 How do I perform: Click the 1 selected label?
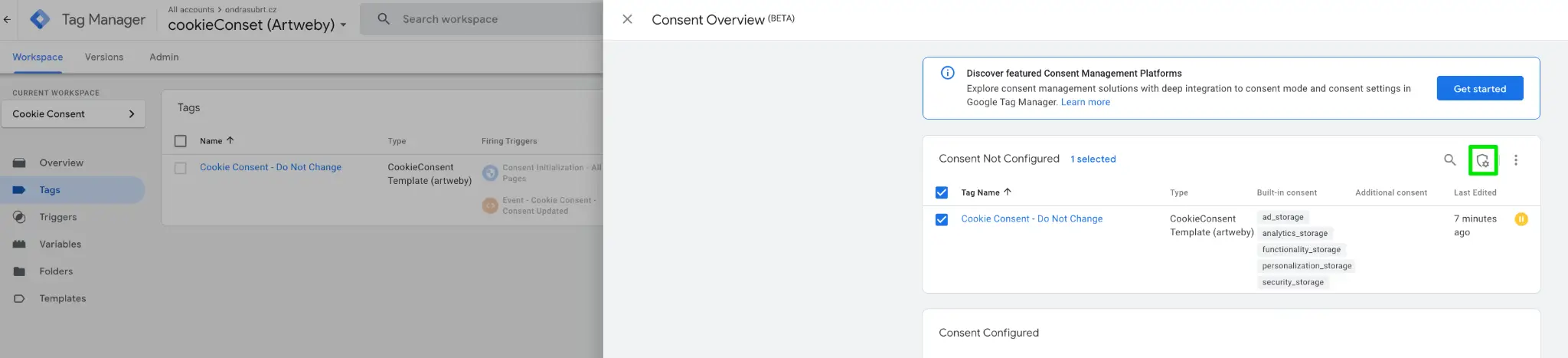tap(1093, 159)
